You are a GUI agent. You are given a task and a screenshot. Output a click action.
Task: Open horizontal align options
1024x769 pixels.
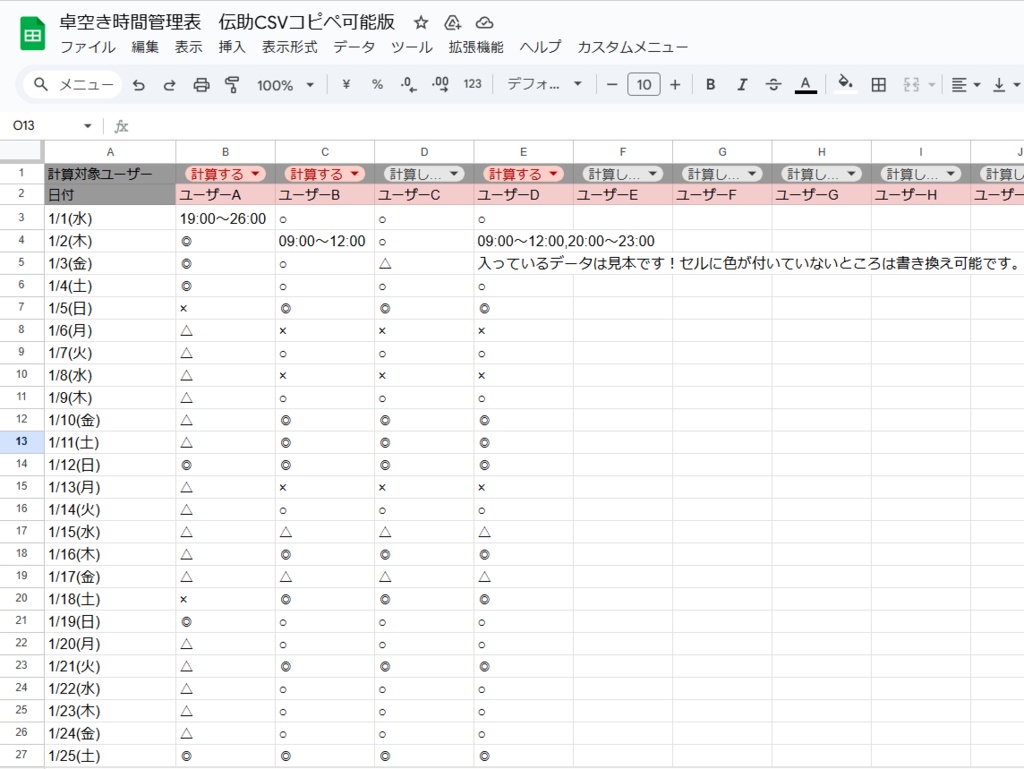[966, 85]
